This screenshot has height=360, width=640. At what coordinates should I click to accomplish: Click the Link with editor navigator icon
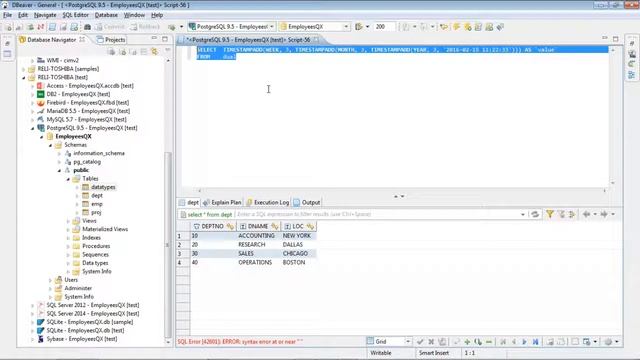click(155, 52)
